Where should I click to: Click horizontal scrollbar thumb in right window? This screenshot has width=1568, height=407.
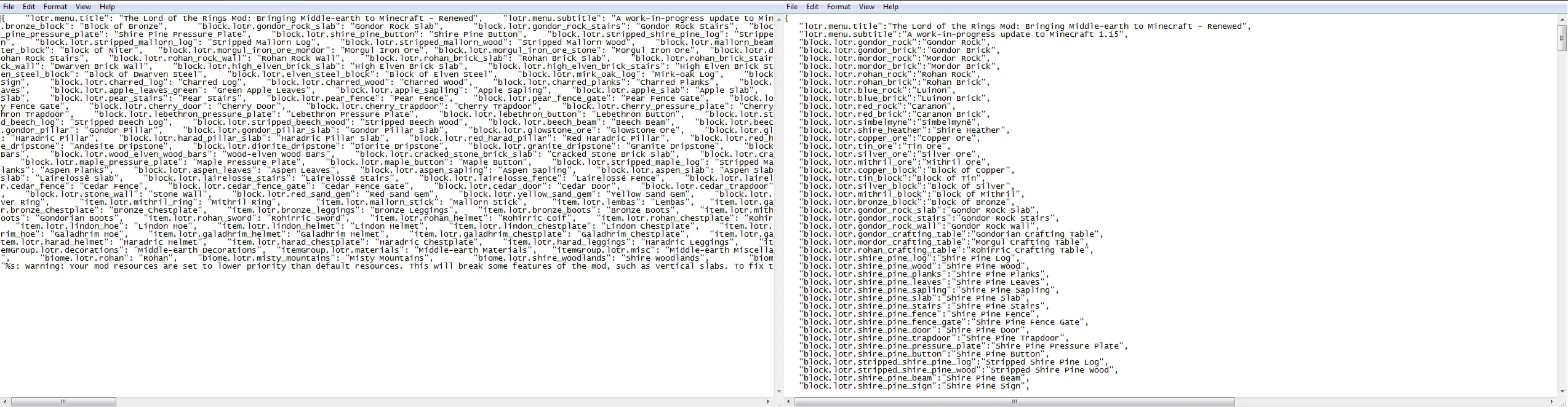pyautogui.click(x=1015, y=401)
